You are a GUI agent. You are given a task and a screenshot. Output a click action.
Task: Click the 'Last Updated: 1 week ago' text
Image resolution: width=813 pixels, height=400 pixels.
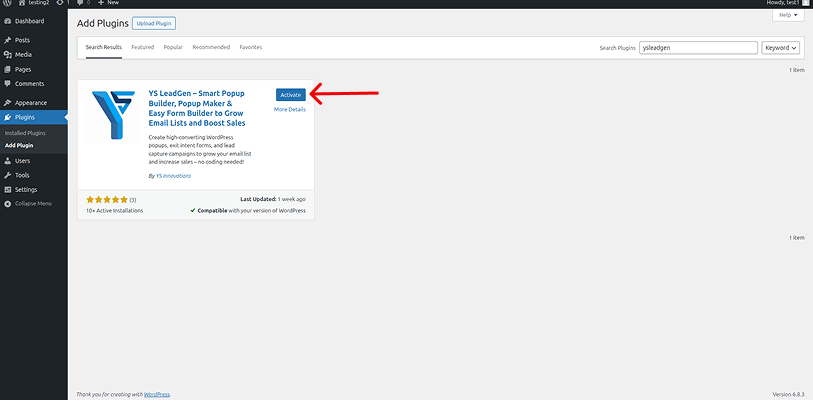click(x=273, y=199)
